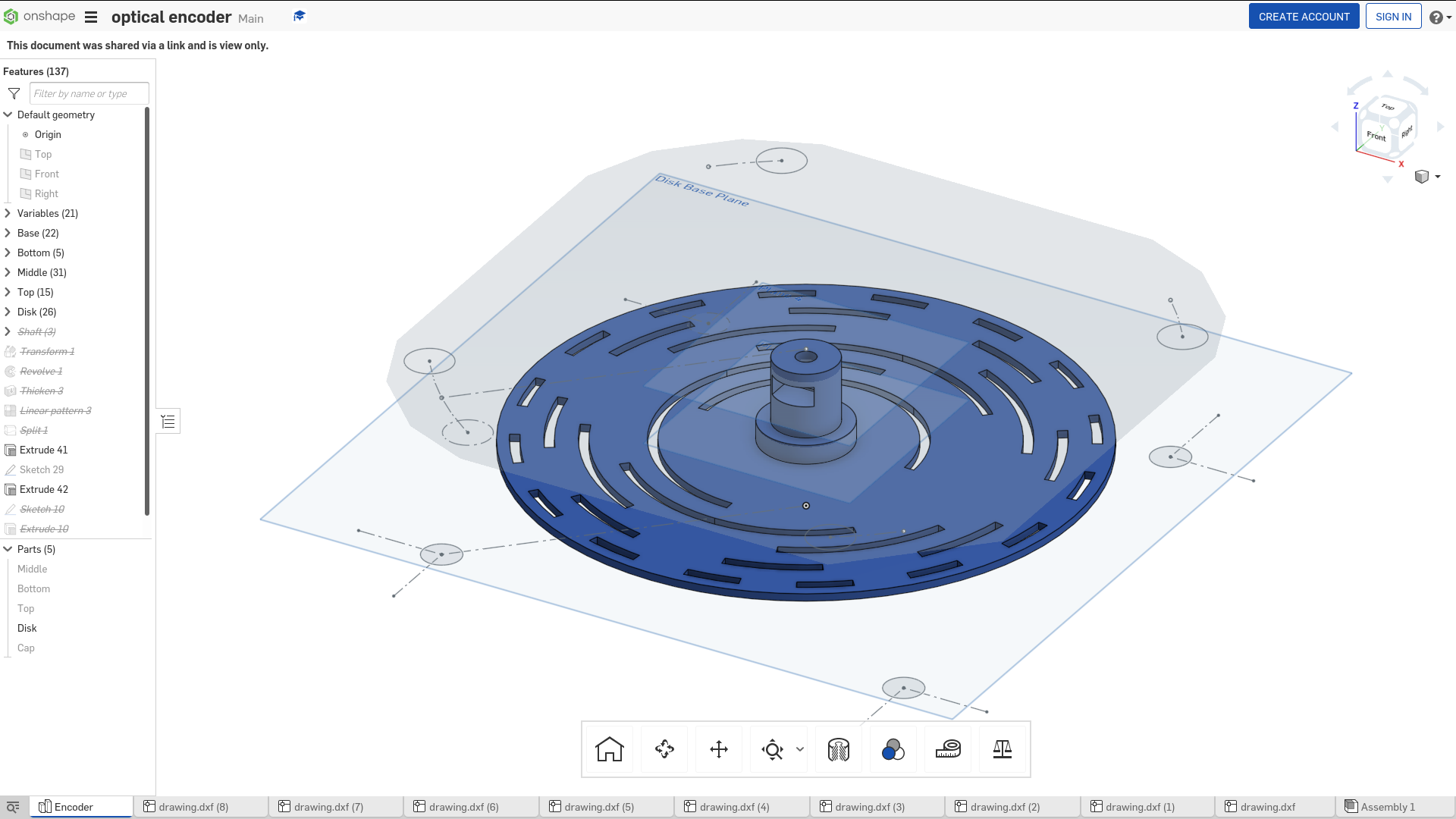Image resolution: width=1456 pixels, height=819 pixels.
Task: Click the Section view tool icon
Action: [839, 749]
